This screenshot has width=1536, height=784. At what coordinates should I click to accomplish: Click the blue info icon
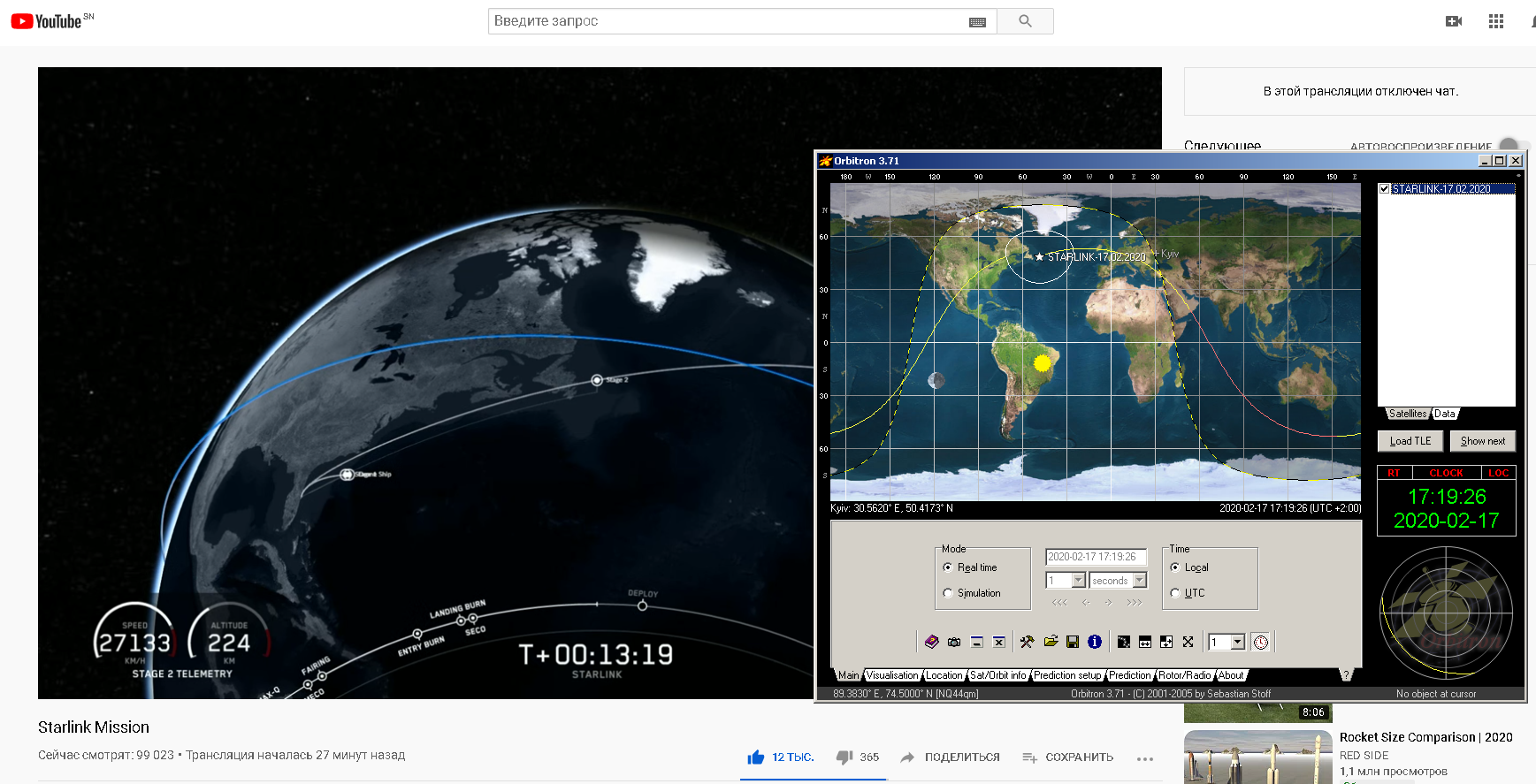[1095, 642]
